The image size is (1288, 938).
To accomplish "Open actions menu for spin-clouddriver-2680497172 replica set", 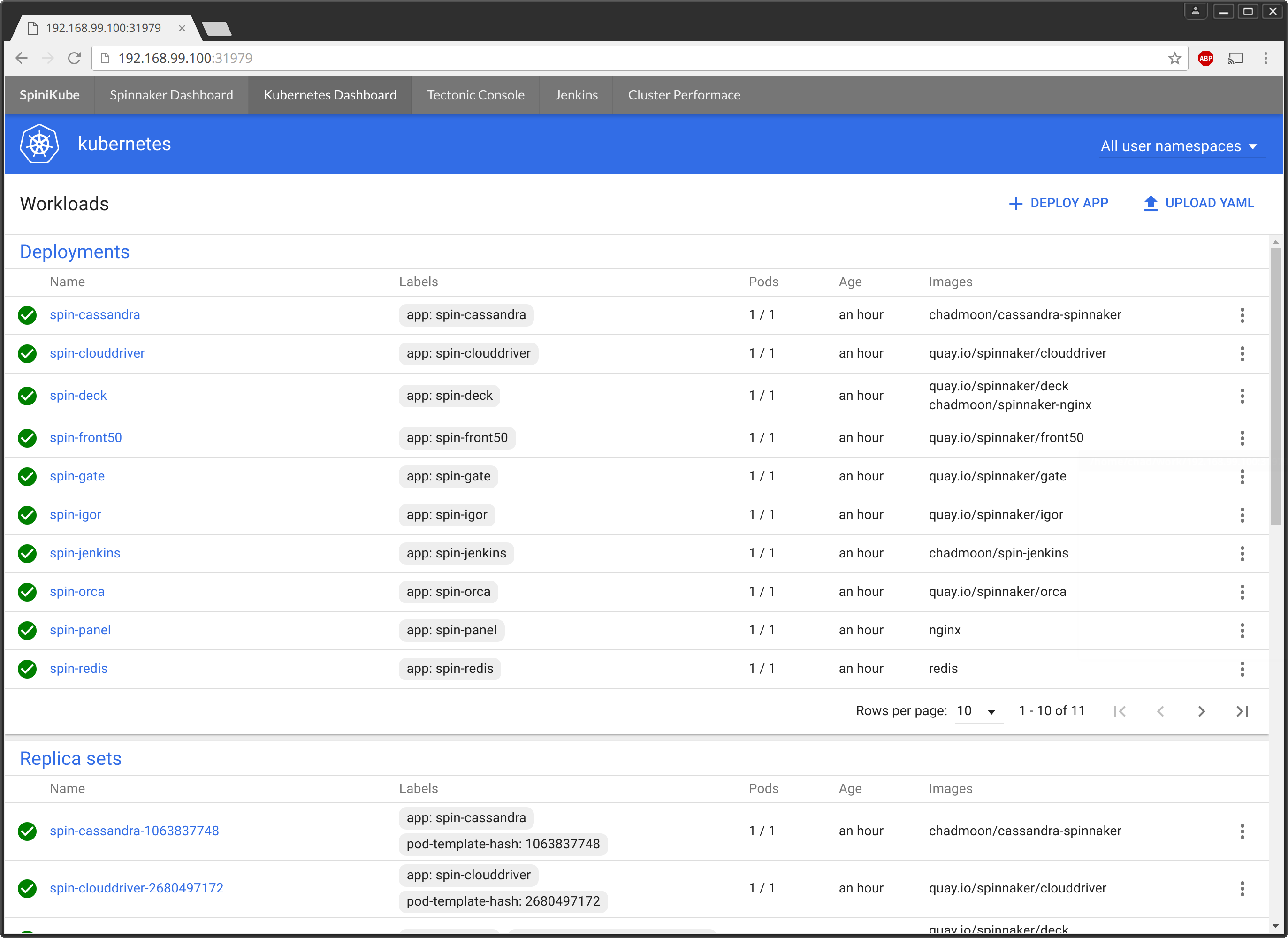I will coord(1242,889).
